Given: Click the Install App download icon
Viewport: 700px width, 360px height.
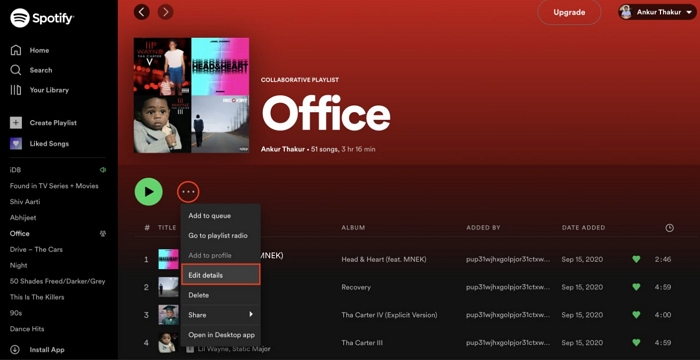Looking at the screenshot, I should coord(16,350).
